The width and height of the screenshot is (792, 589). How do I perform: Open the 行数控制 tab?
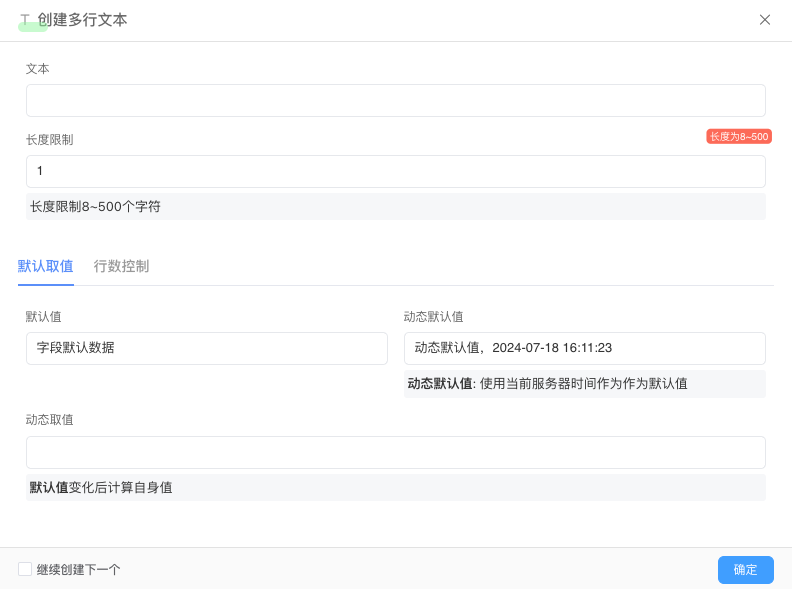click(x=121, y=266)
